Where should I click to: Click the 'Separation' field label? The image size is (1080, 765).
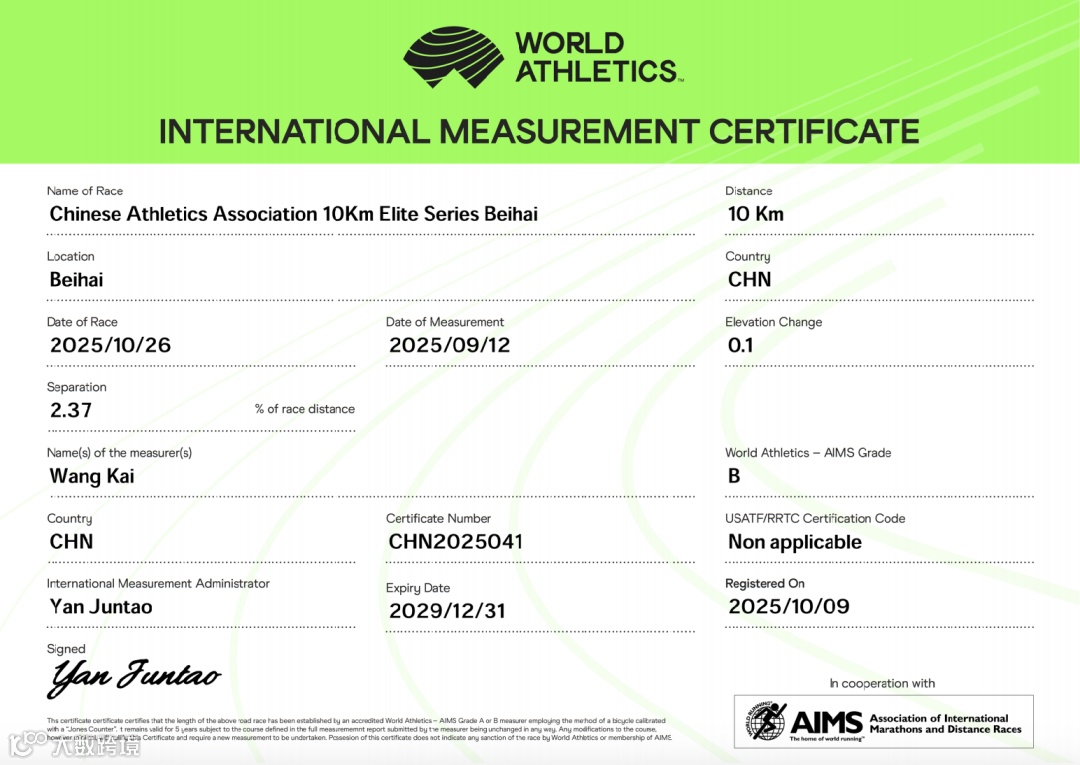tap(76, 387)
